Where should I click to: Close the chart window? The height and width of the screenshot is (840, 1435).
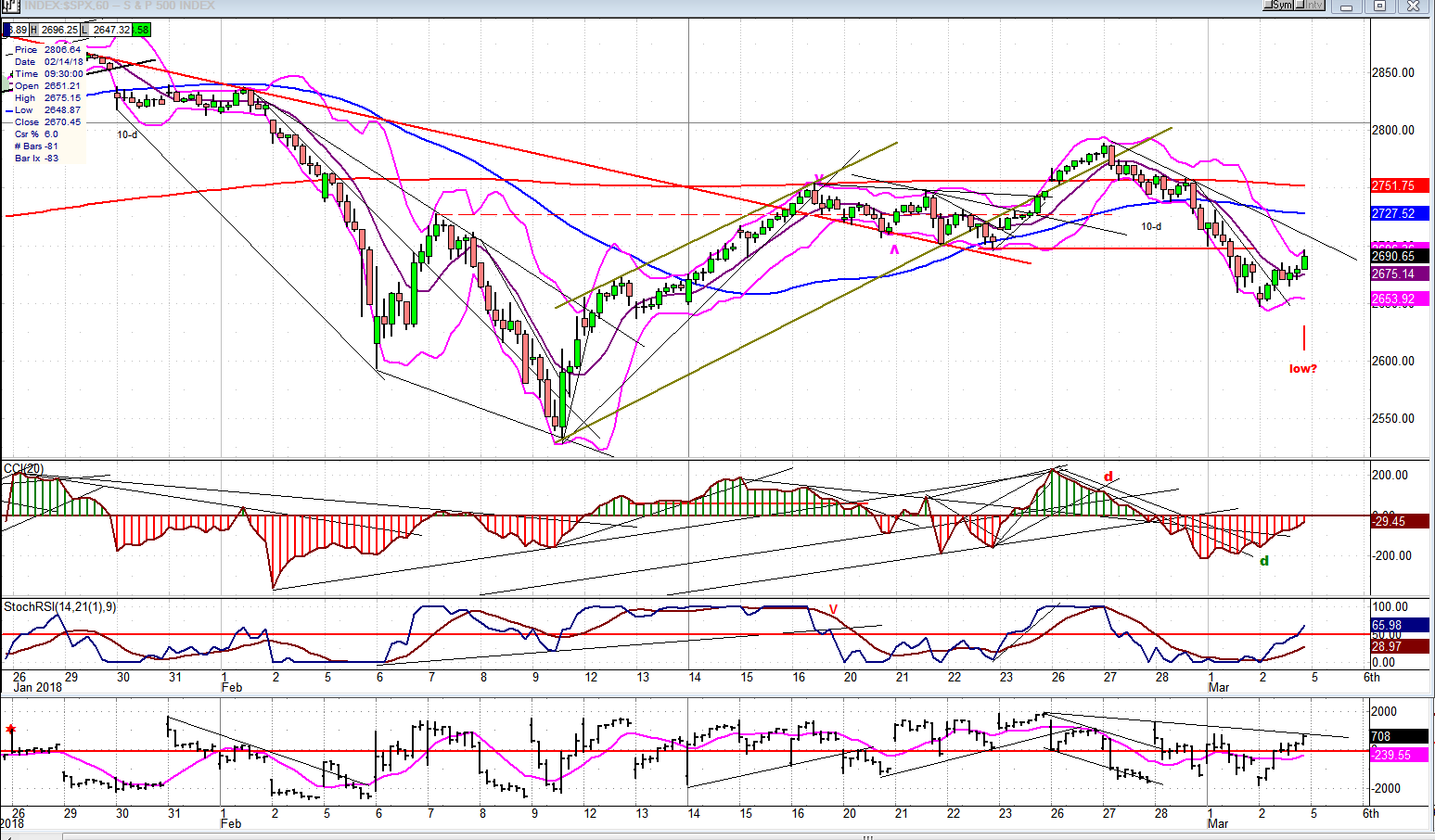(1413, 6)
